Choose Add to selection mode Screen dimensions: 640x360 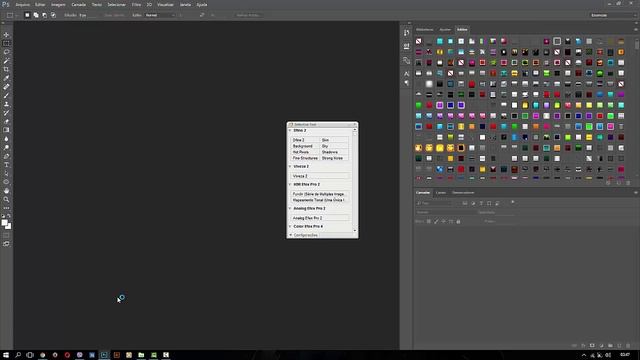coord(36,15)
